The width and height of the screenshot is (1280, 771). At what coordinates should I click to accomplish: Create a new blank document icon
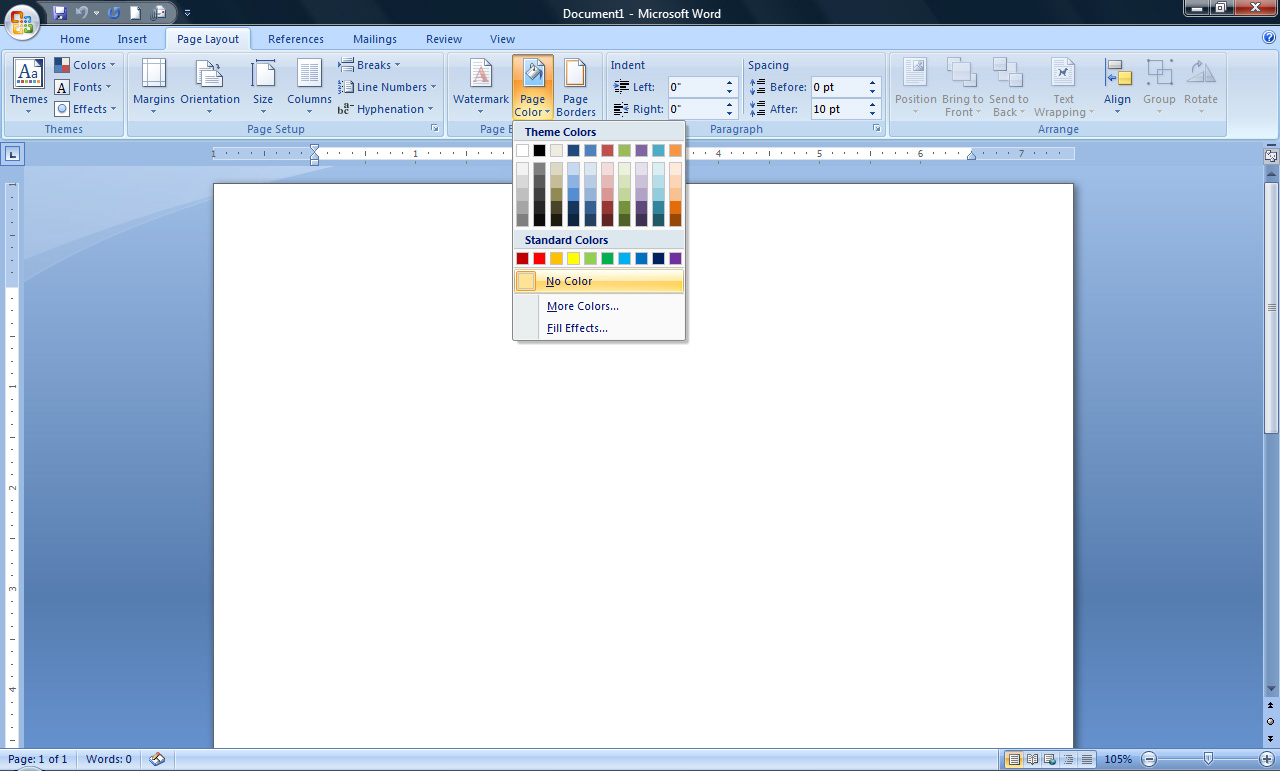coord(135,13)
